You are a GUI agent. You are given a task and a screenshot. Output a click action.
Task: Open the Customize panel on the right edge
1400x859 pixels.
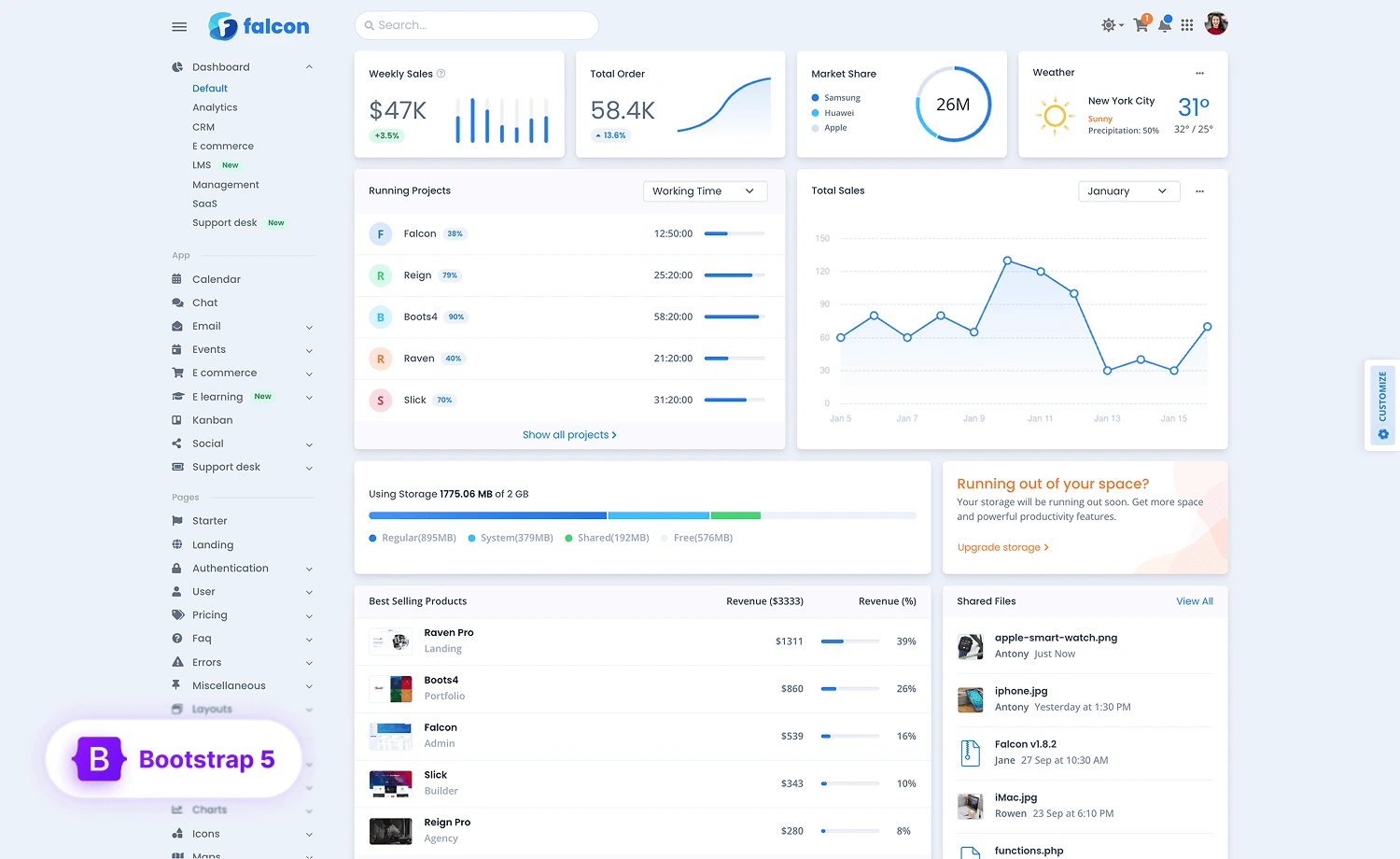[1381, 404]
